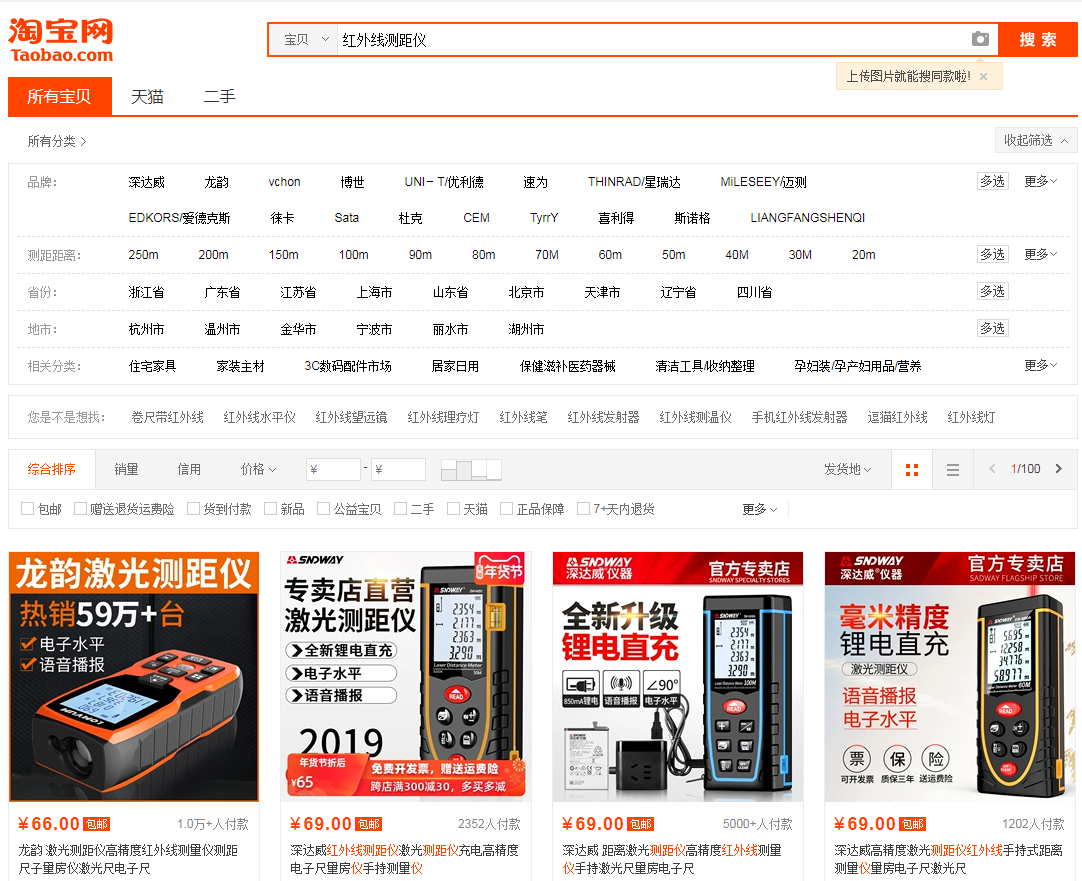Open the 全新升级锂电直充 product image

[678, 676]
